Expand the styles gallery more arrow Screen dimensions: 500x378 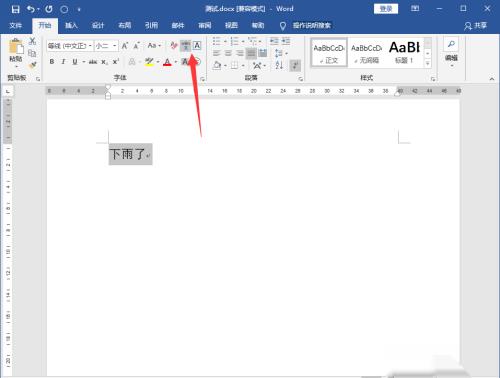point(428,63)
